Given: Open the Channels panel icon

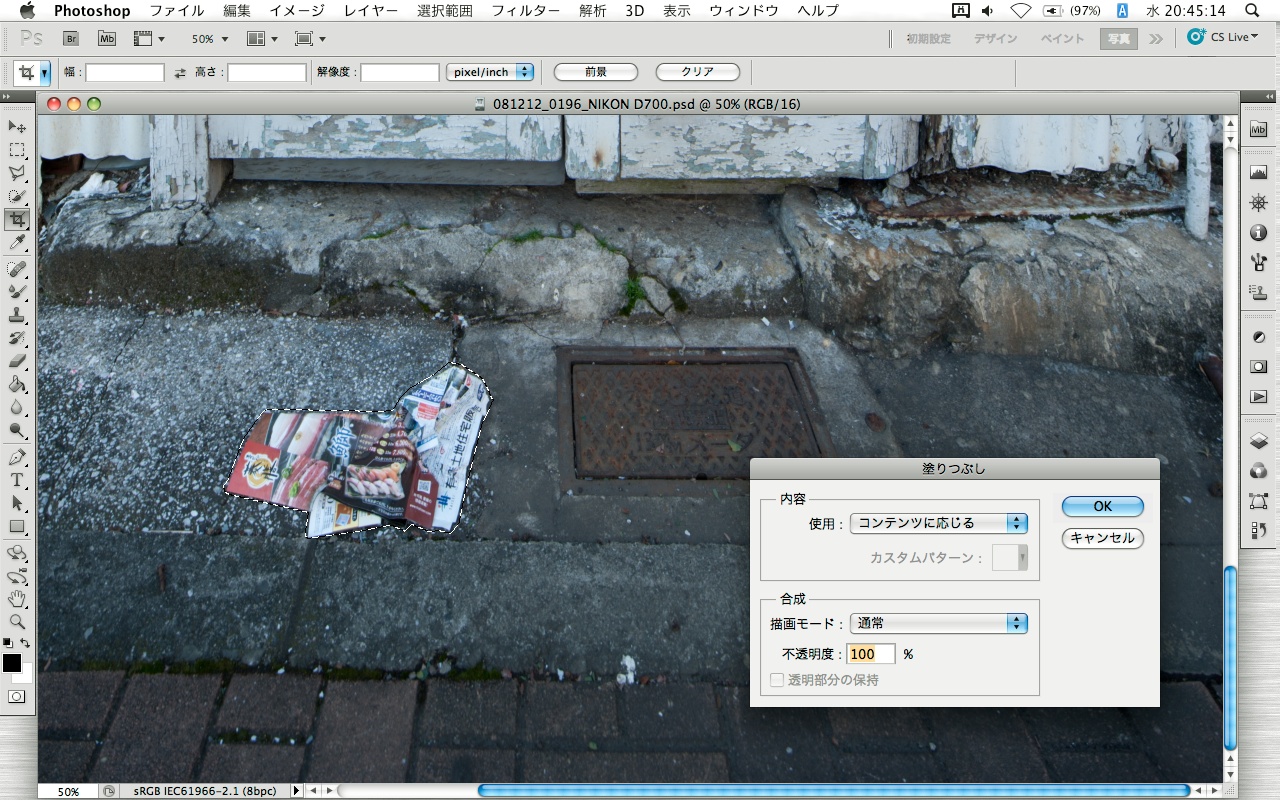Looking at the screenshot, I should 1259,471.
